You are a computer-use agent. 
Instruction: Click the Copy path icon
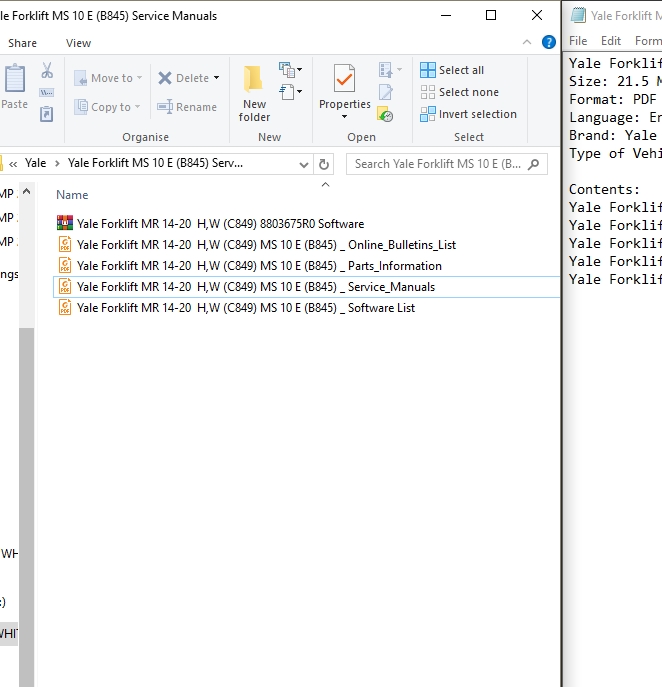click(47, 92)
